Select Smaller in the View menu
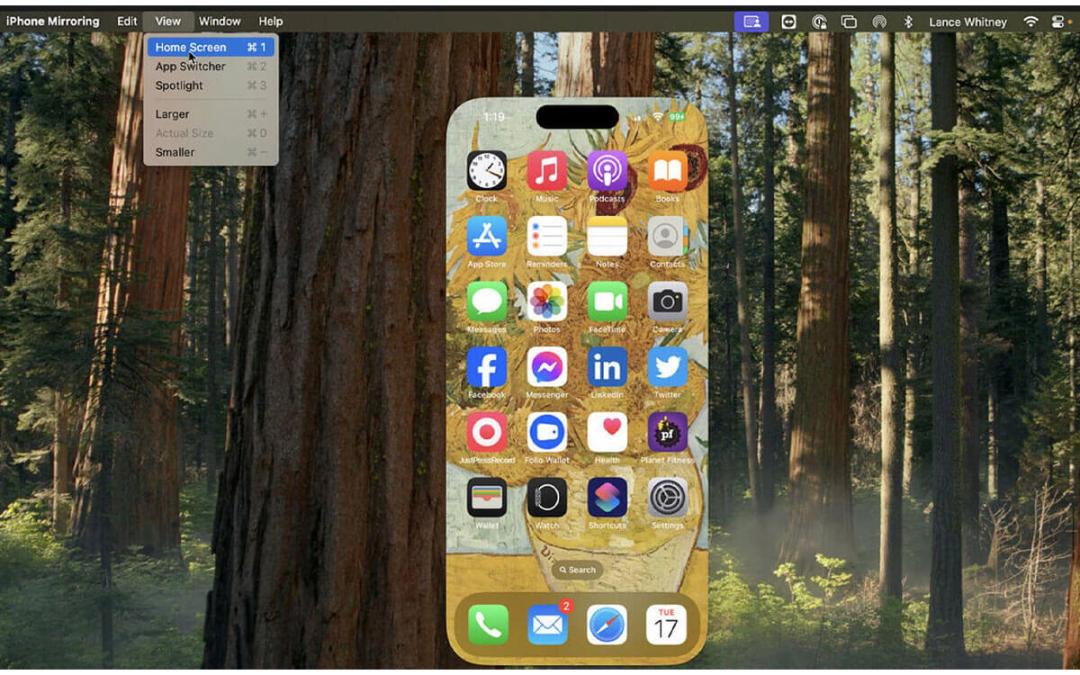 coord(211,152)
